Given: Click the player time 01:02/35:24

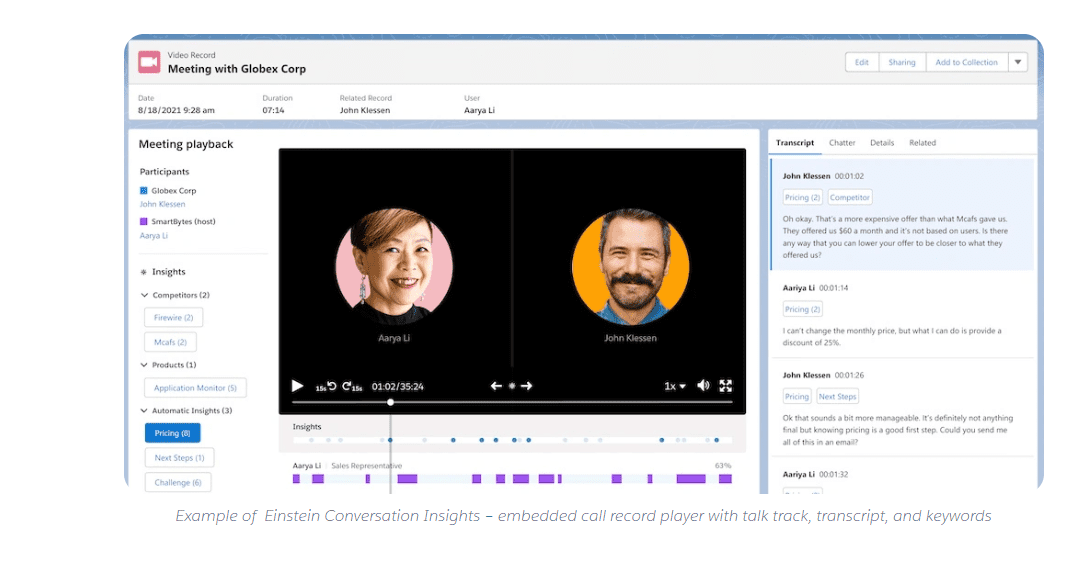Looking at the screenshot, I should coord(398,386).
